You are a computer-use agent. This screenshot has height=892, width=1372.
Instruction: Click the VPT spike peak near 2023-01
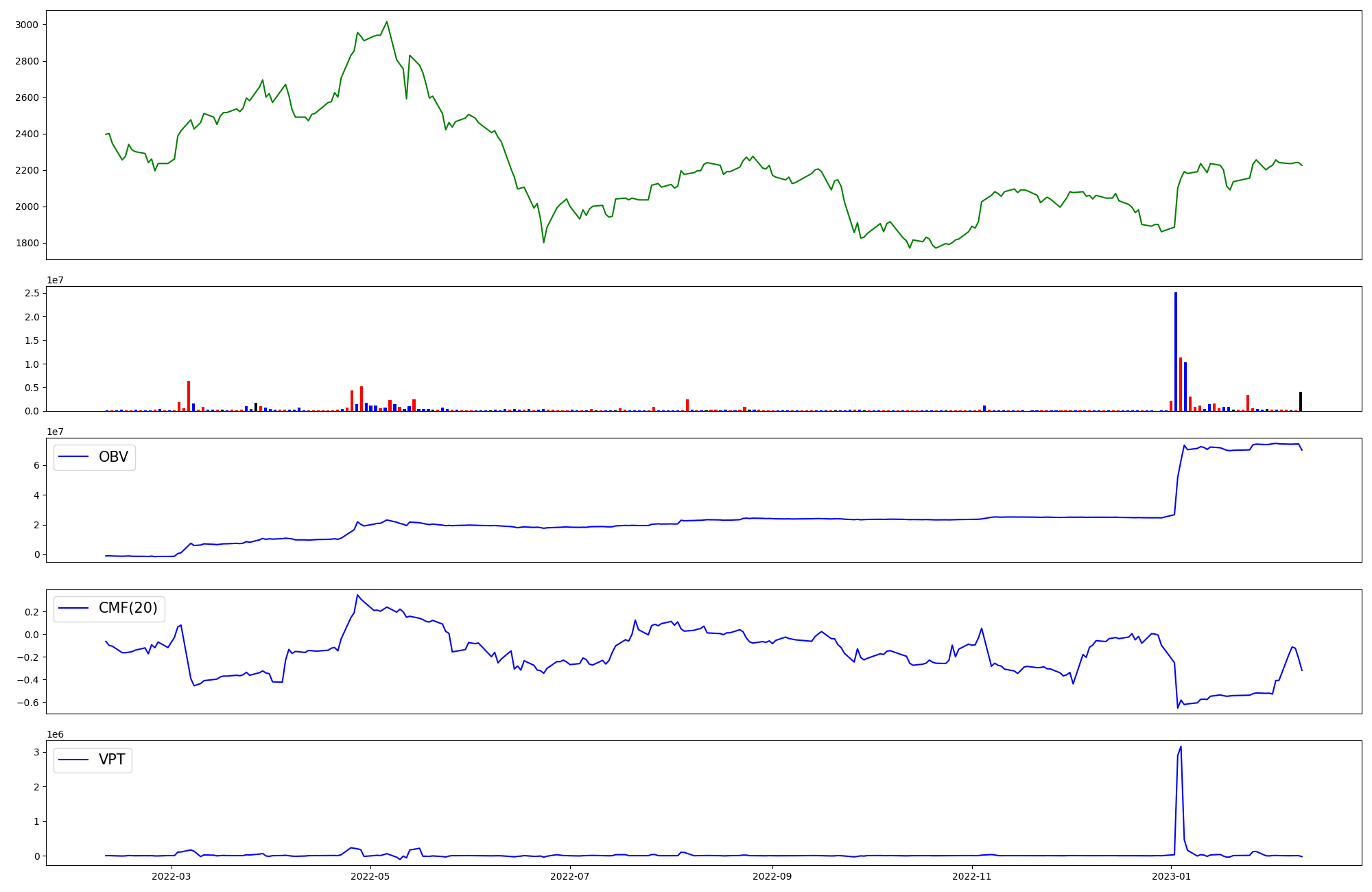point(1181,747)
